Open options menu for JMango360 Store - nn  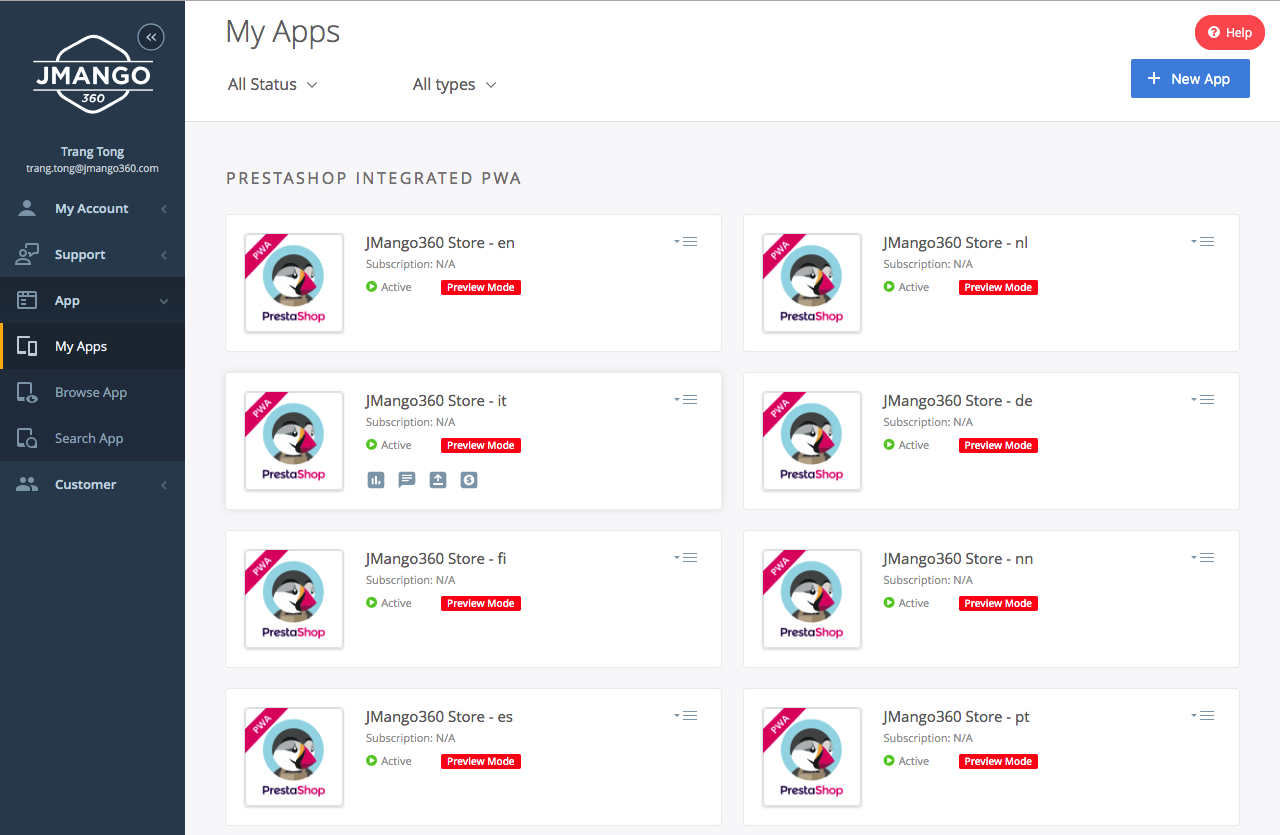pyautogui.click(x=1203, y=558)
